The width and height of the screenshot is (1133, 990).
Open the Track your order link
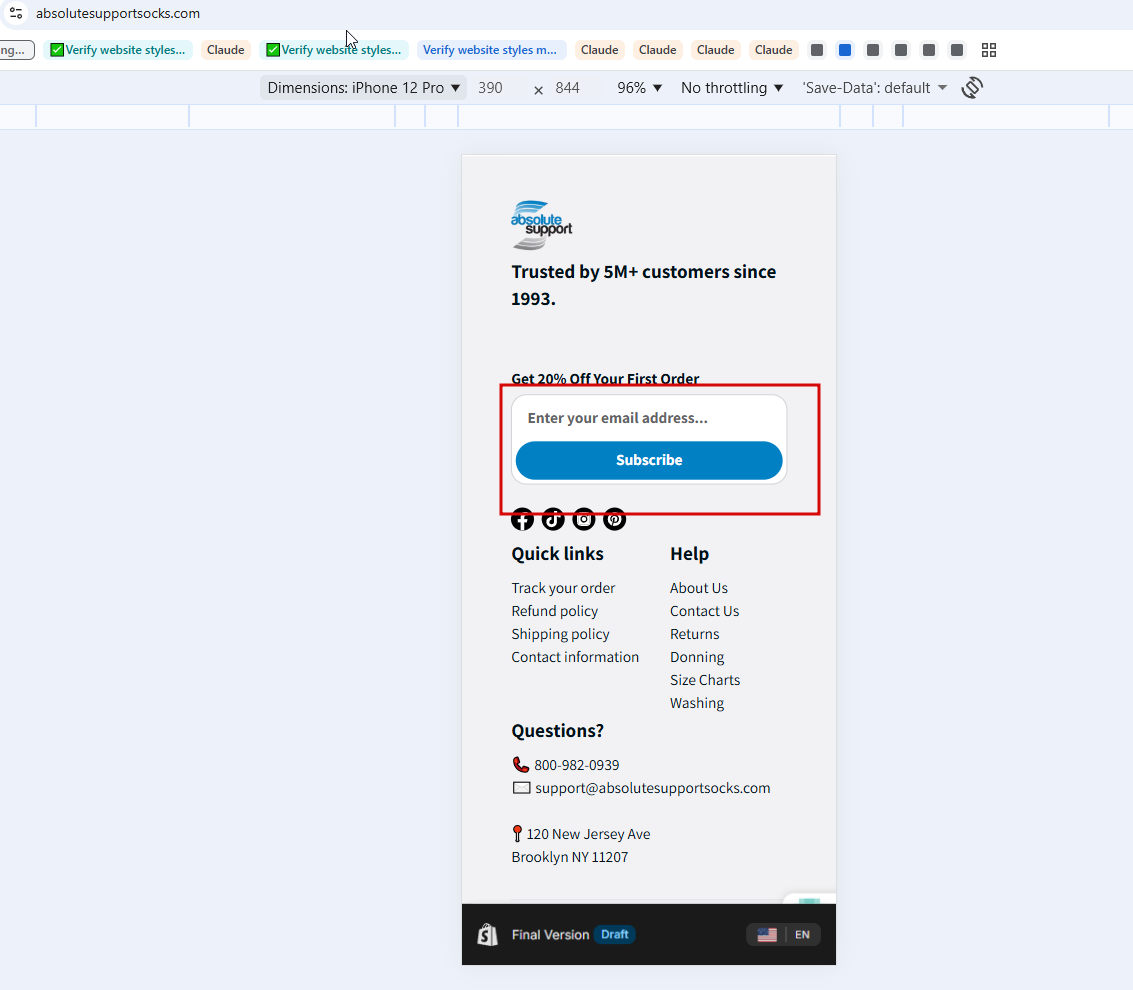click(x=563, y=588)
